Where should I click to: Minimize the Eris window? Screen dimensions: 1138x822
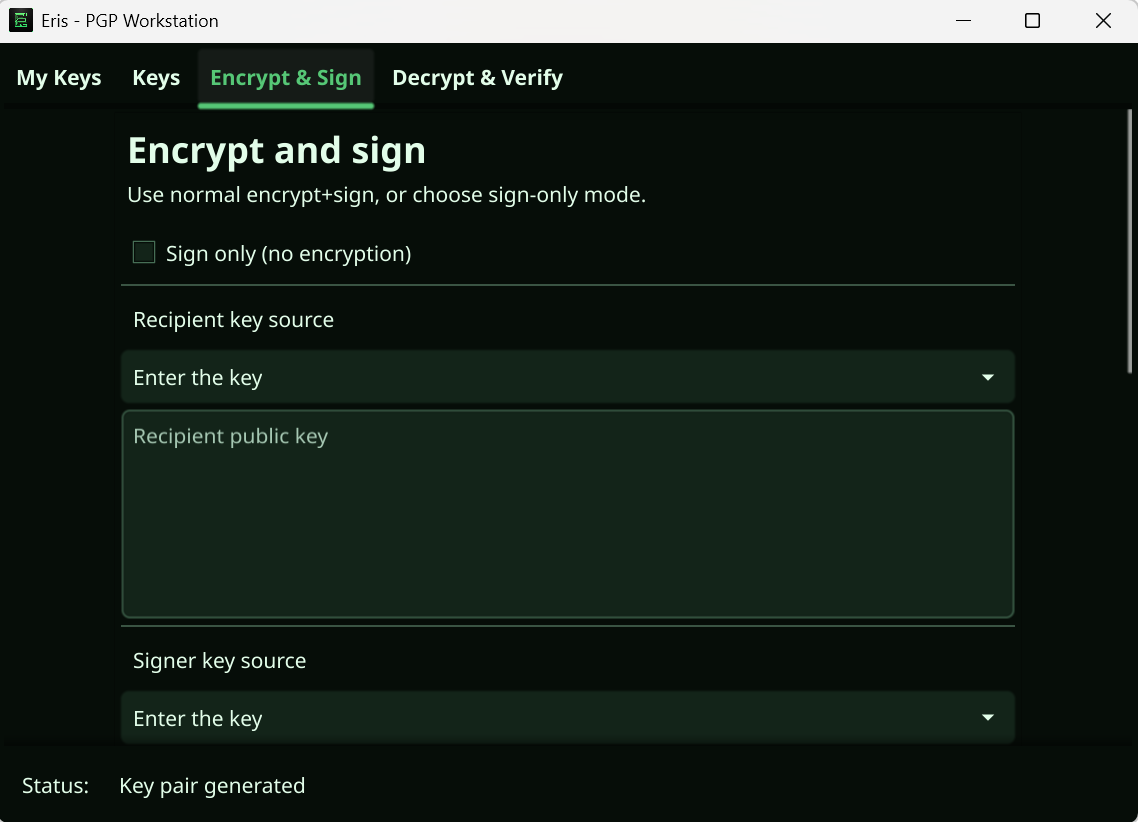click(x=962, y=20)
